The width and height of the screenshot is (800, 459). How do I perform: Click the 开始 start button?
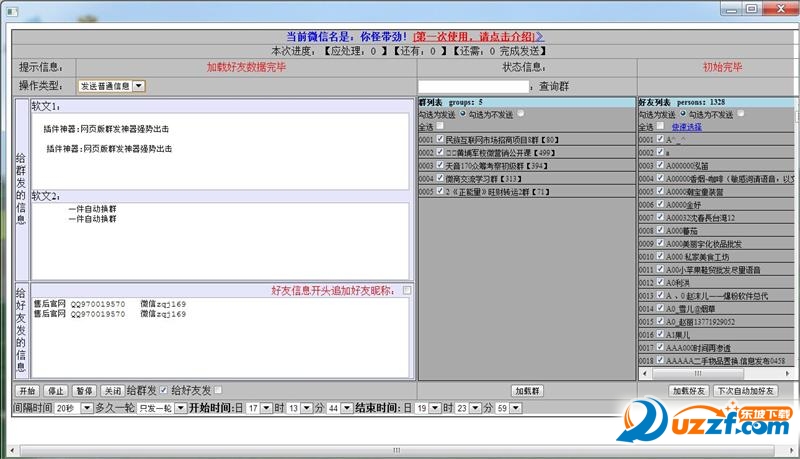tap(27, 391)
